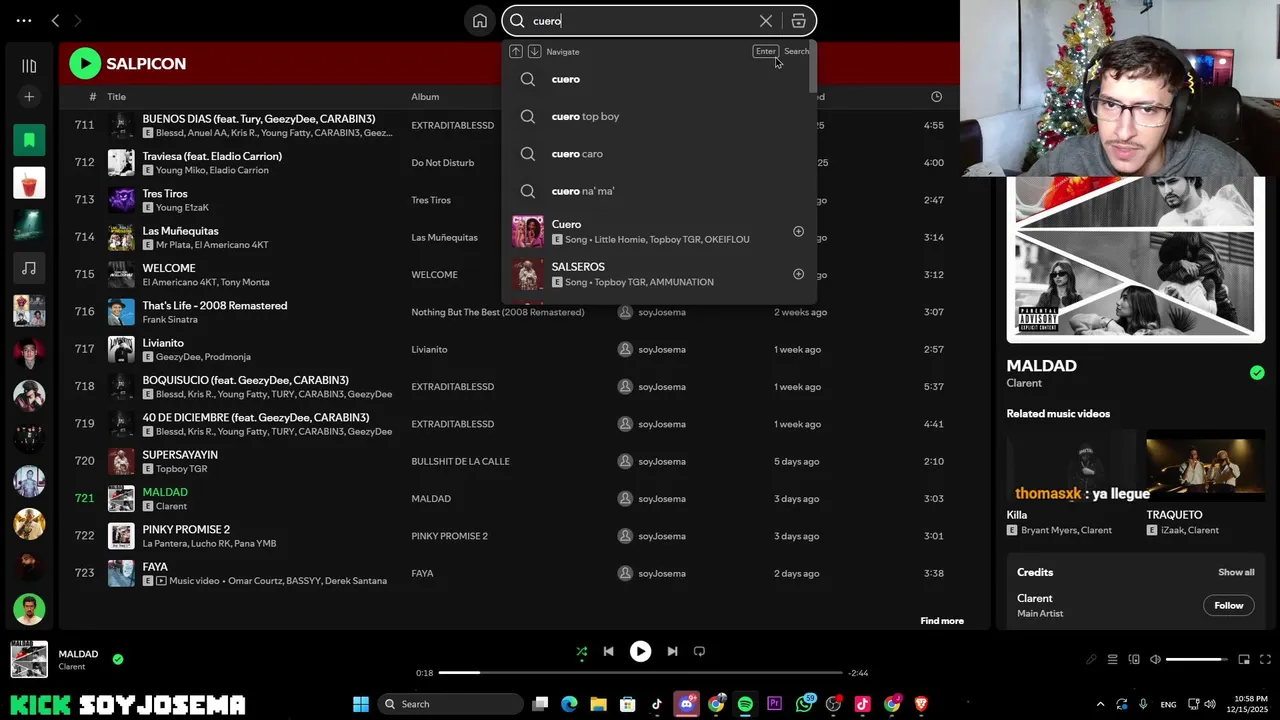
Task: Add Cuero song to library
Action: click(x=798, y=231)
